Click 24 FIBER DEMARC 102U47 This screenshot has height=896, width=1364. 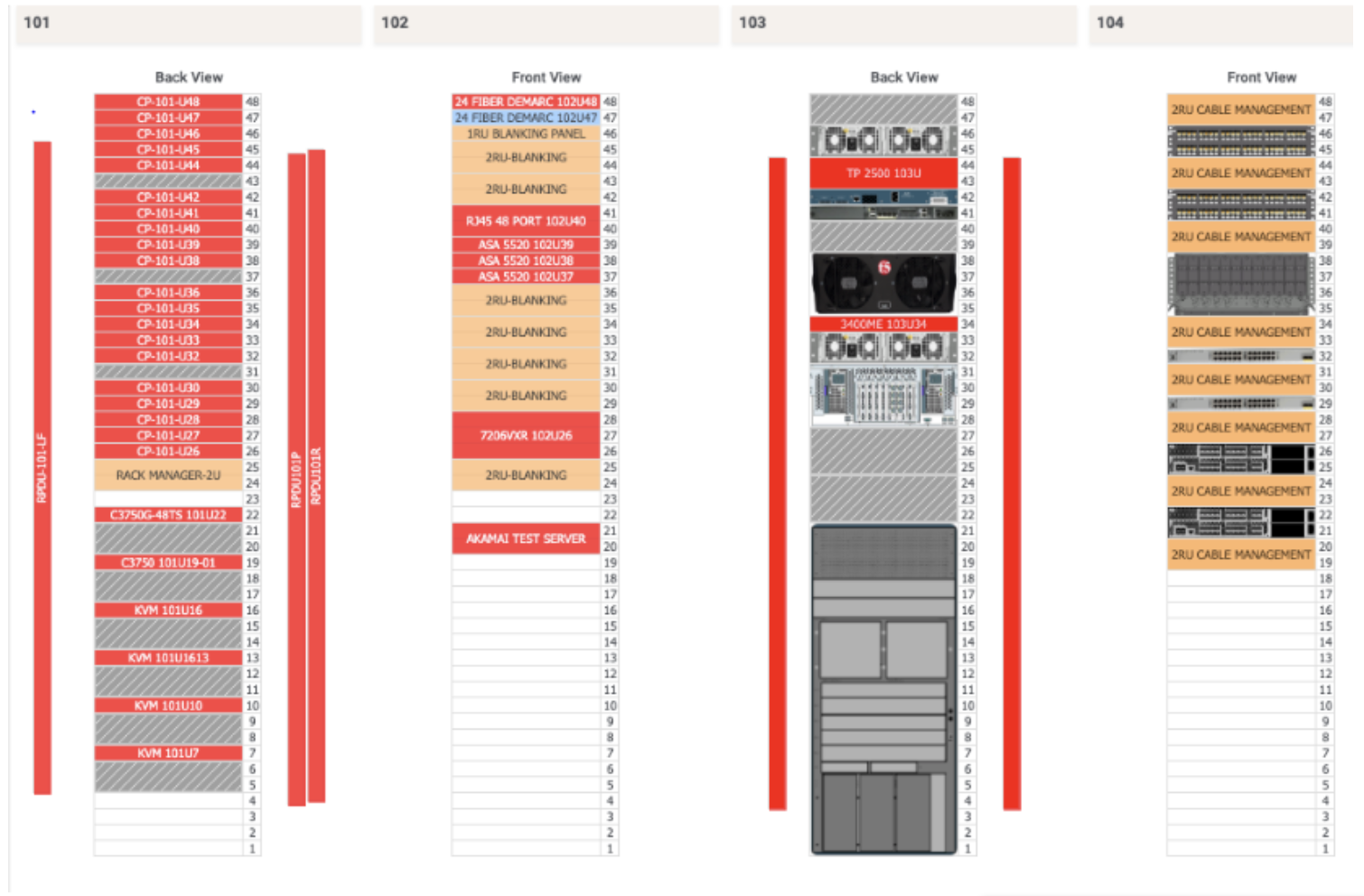[x=526, y=117]
